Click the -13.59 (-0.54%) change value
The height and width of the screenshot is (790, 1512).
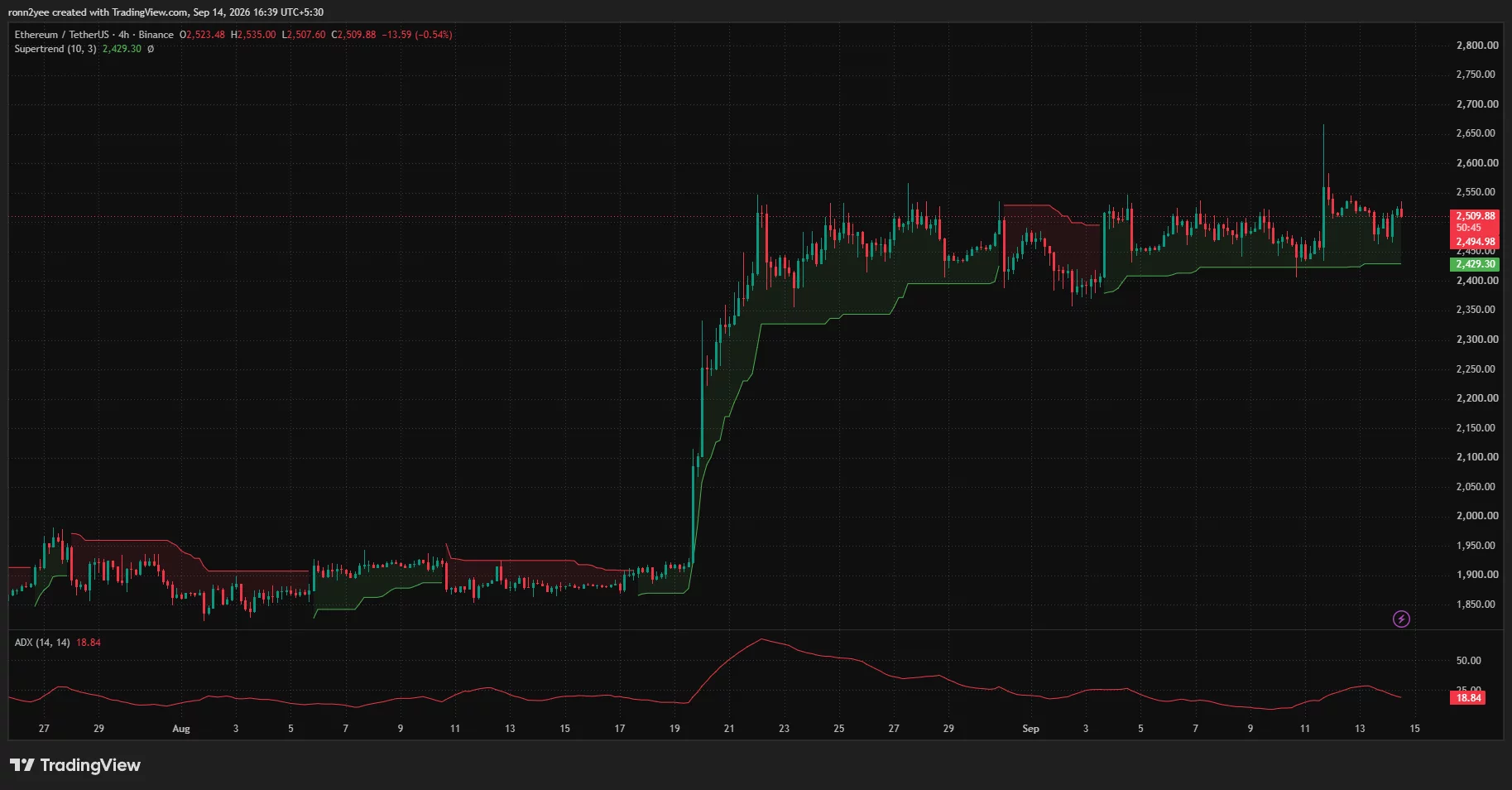(417, 35)
